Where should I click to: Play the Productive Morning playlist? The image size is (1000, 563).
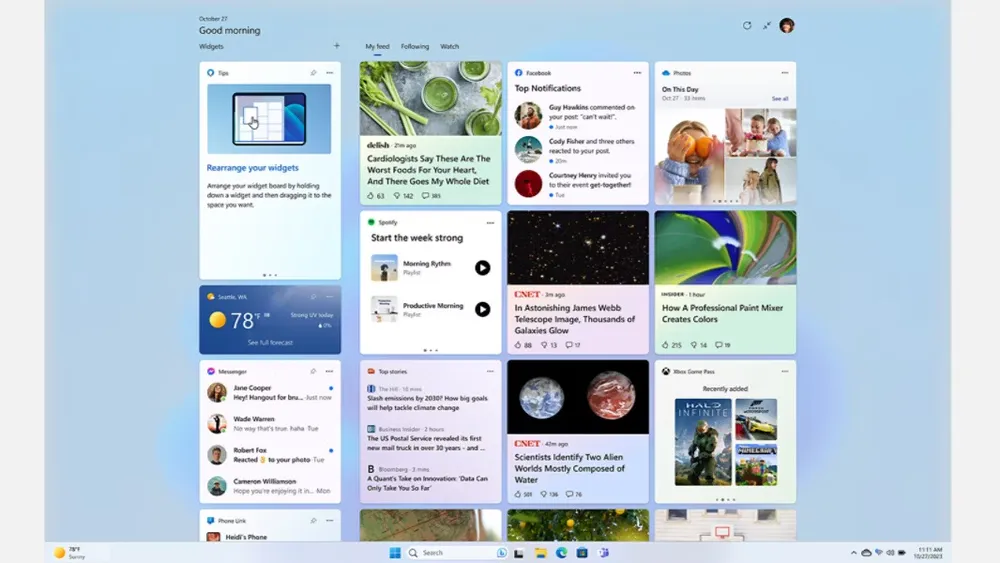[x=482, y=309]
